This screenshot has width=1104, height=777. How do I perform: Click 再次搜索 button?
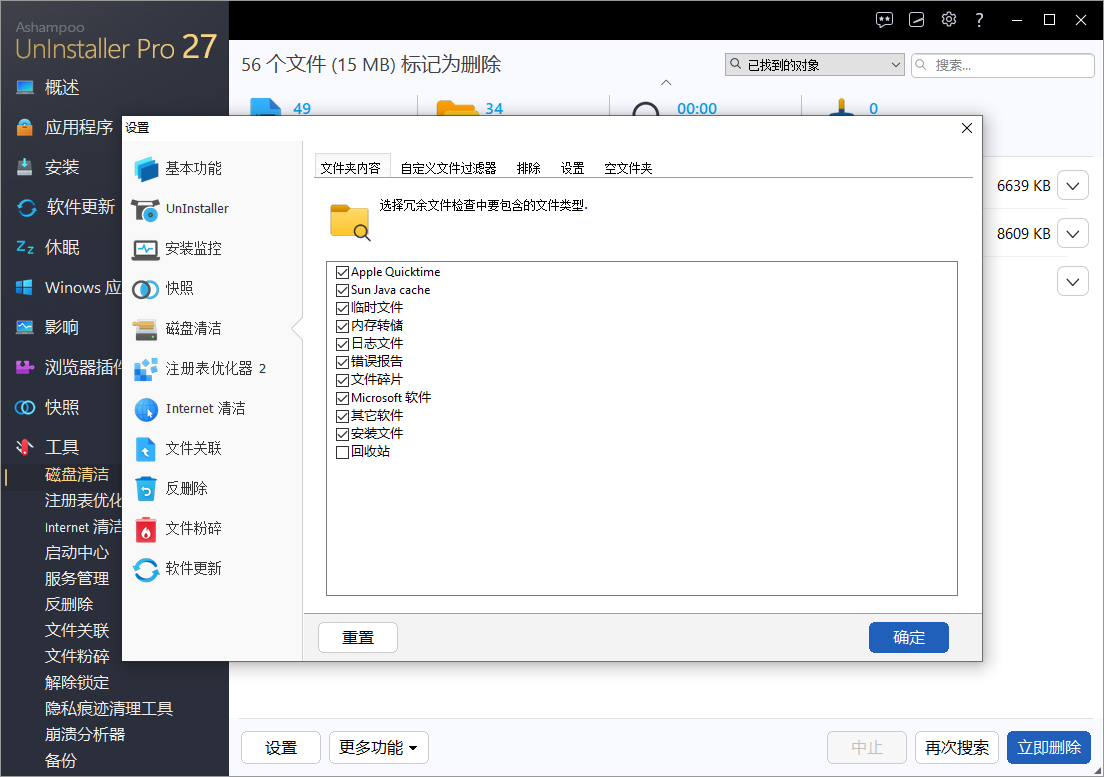[957, 747]
